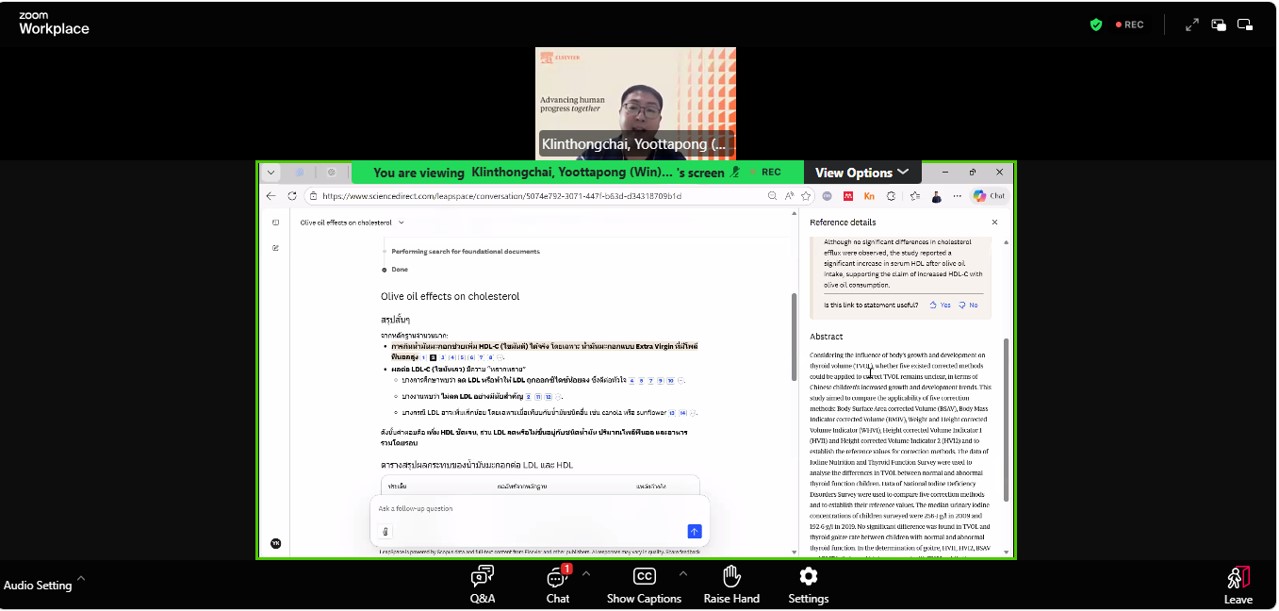Click the 'Ask a follow-up question' field
Screen dimensions: 1279x611
(530, 508)
